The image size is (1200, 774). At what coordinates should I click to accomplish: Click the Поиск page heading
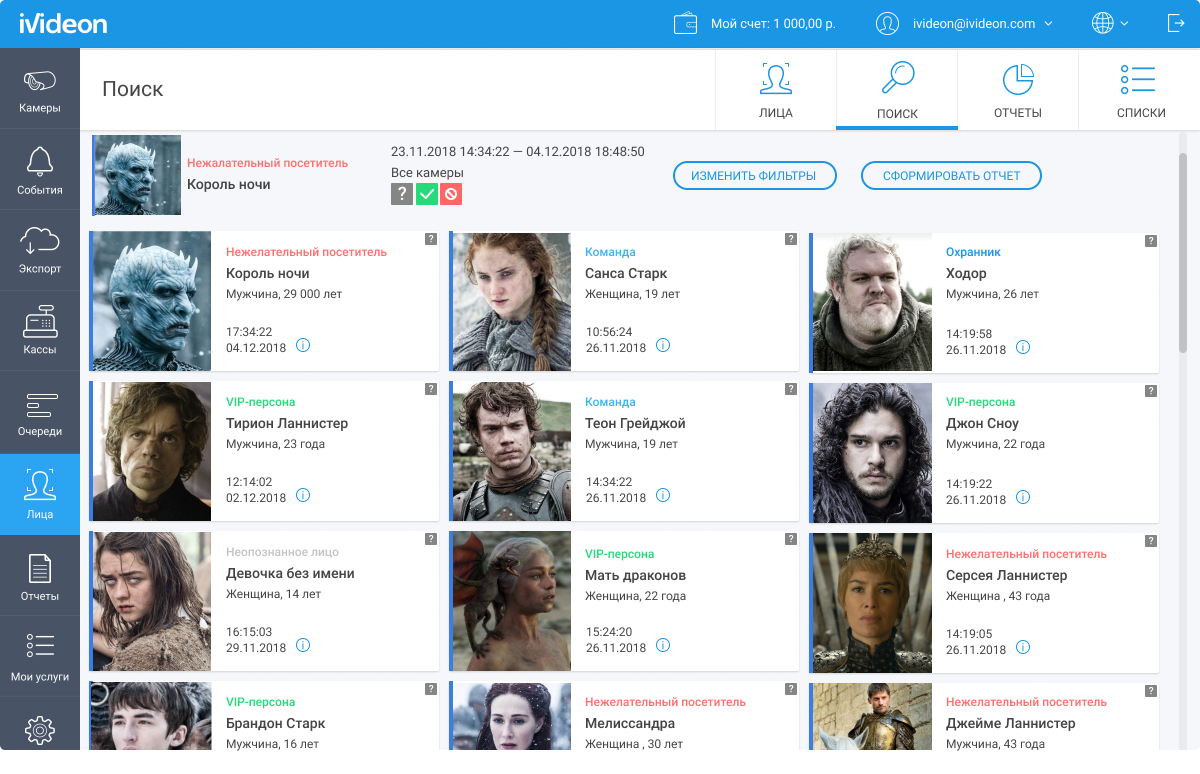coord(133,89)
